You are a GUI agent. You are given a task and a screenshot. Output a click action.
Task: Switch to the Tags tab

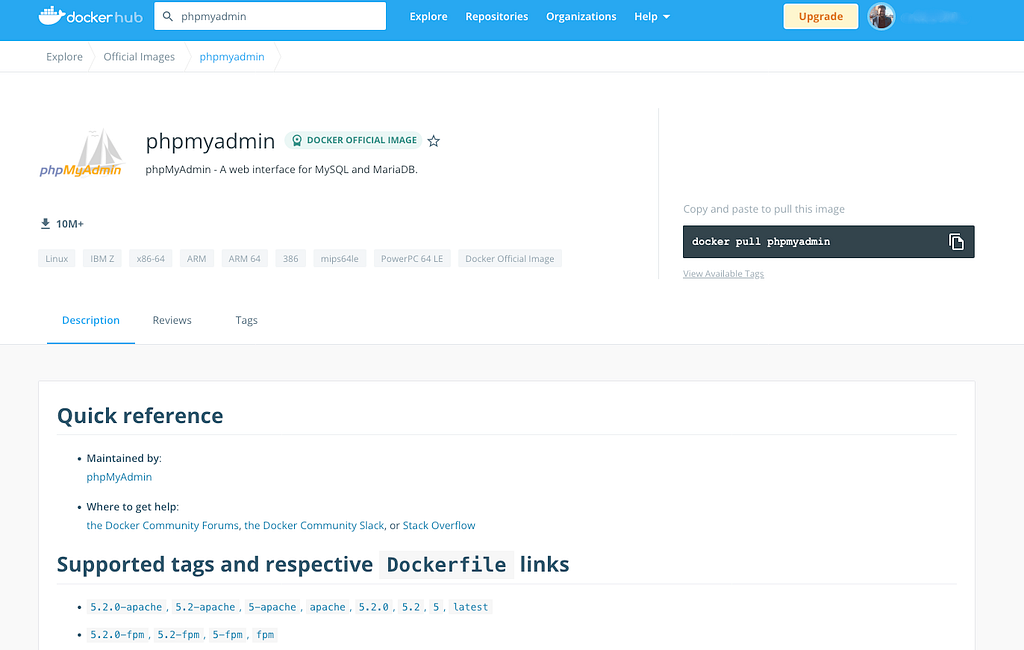246,320
